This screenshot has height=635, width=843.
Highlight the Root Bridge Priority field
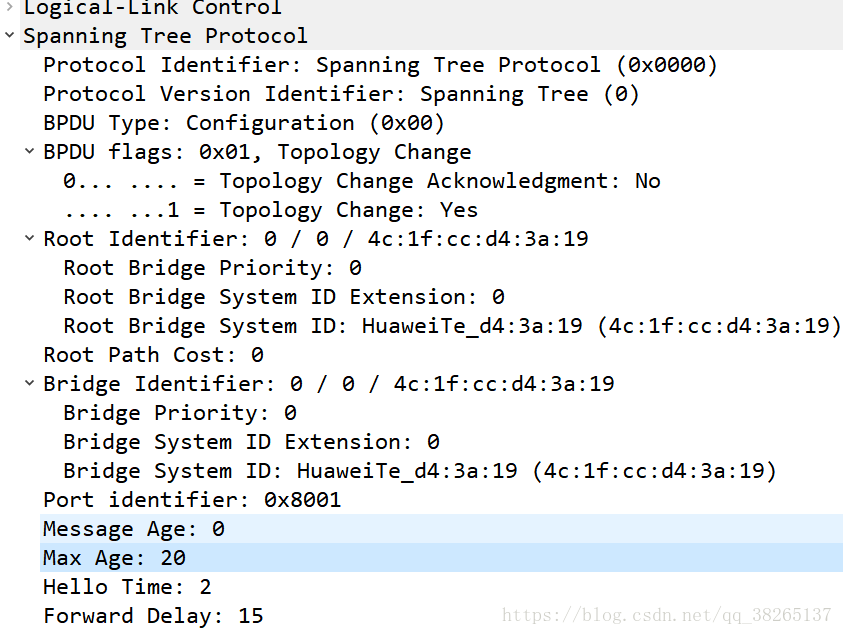[x=212, y=268]
